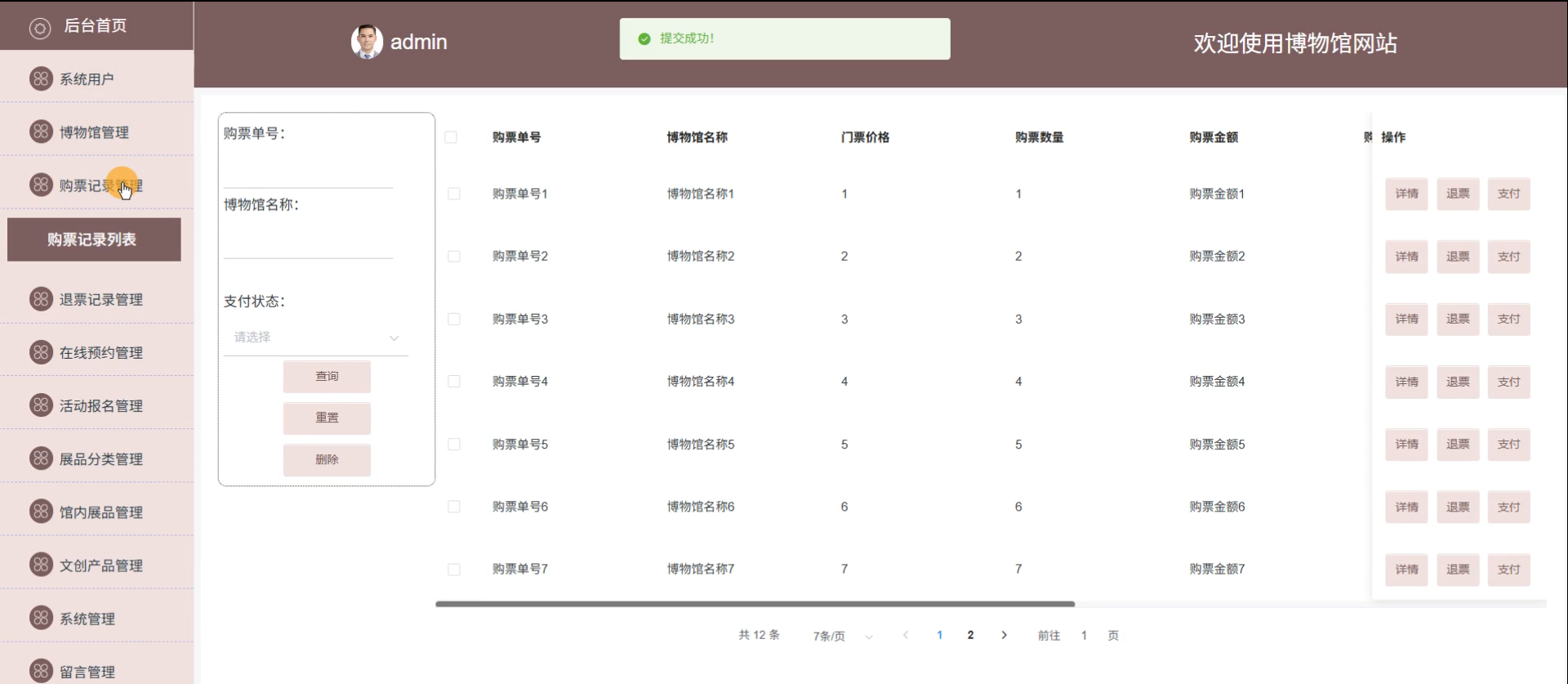Click 详情 for 购票单号1

point(1406,194)
